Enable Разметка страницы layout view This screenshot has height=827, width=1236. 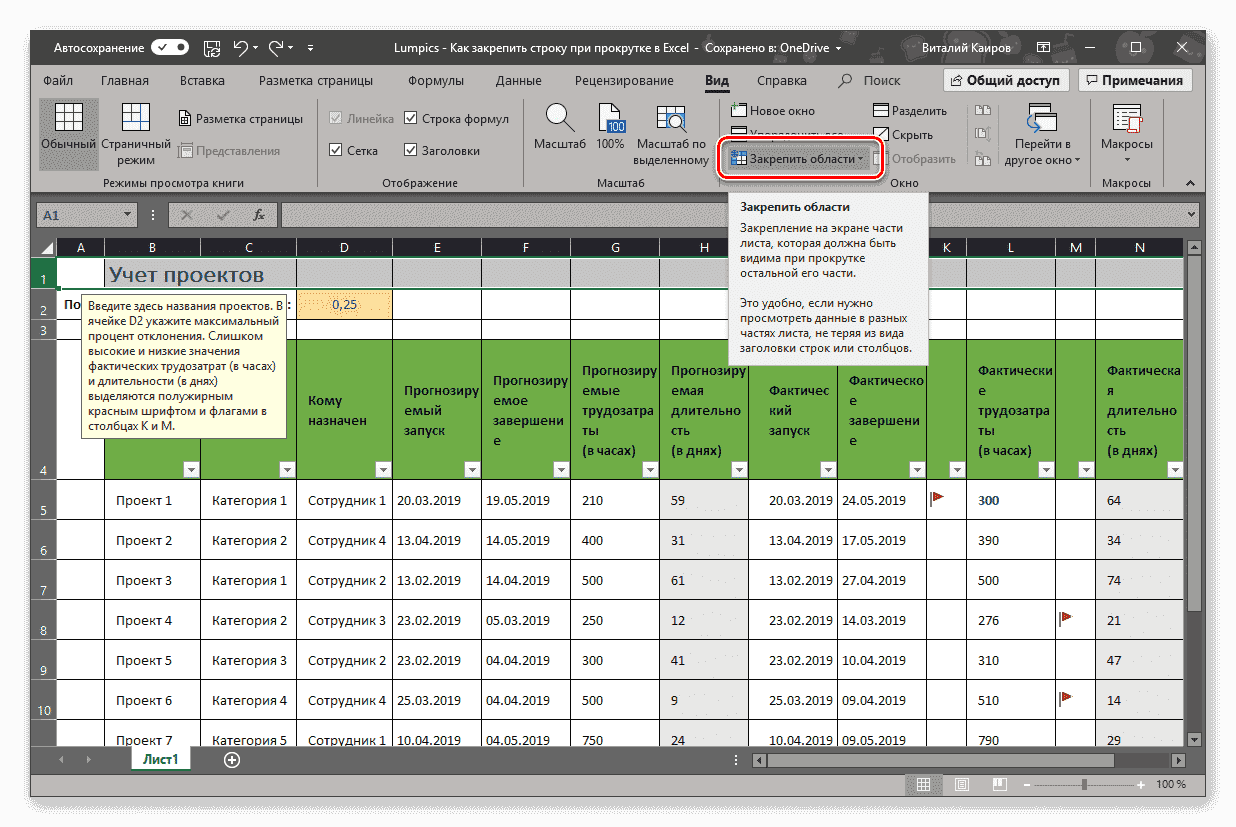tap(241, 117)
